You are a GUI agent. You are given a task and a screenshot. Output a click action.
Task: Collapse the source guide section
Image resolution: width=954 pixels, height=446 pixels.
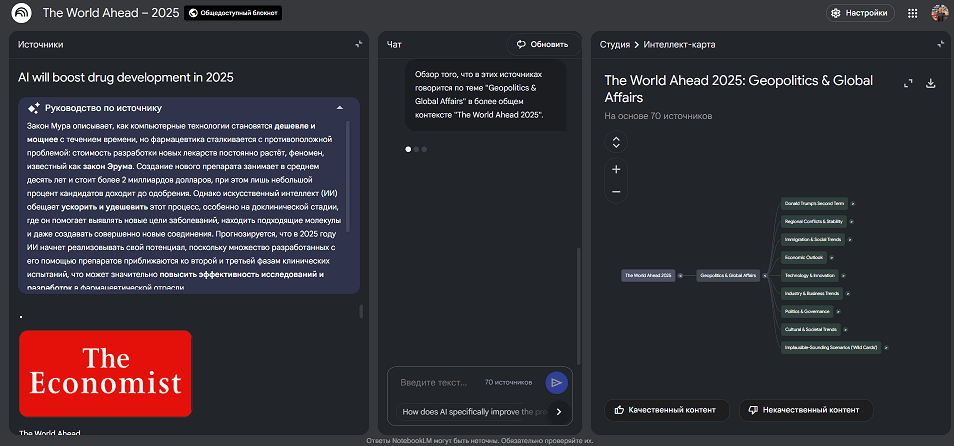point(340,107)
